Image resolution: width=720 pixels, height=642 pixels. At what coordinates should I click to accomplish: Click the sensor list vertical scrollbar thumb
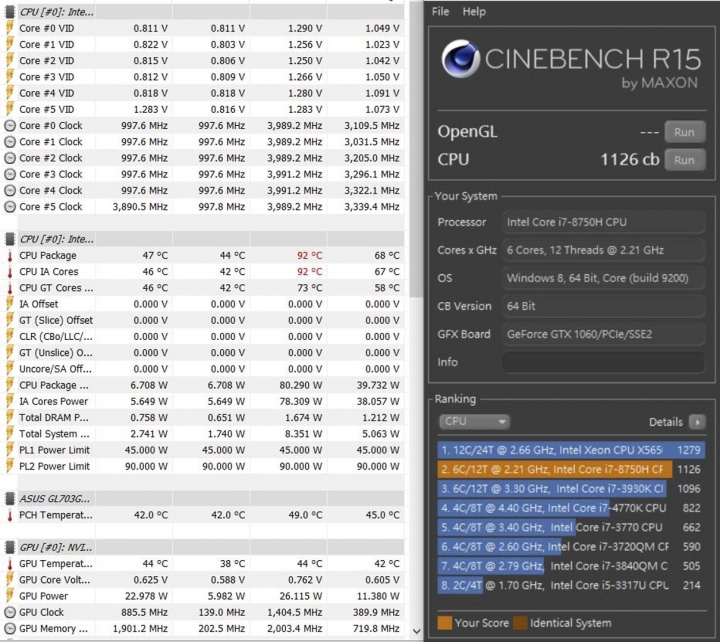[x=416, y=151]
